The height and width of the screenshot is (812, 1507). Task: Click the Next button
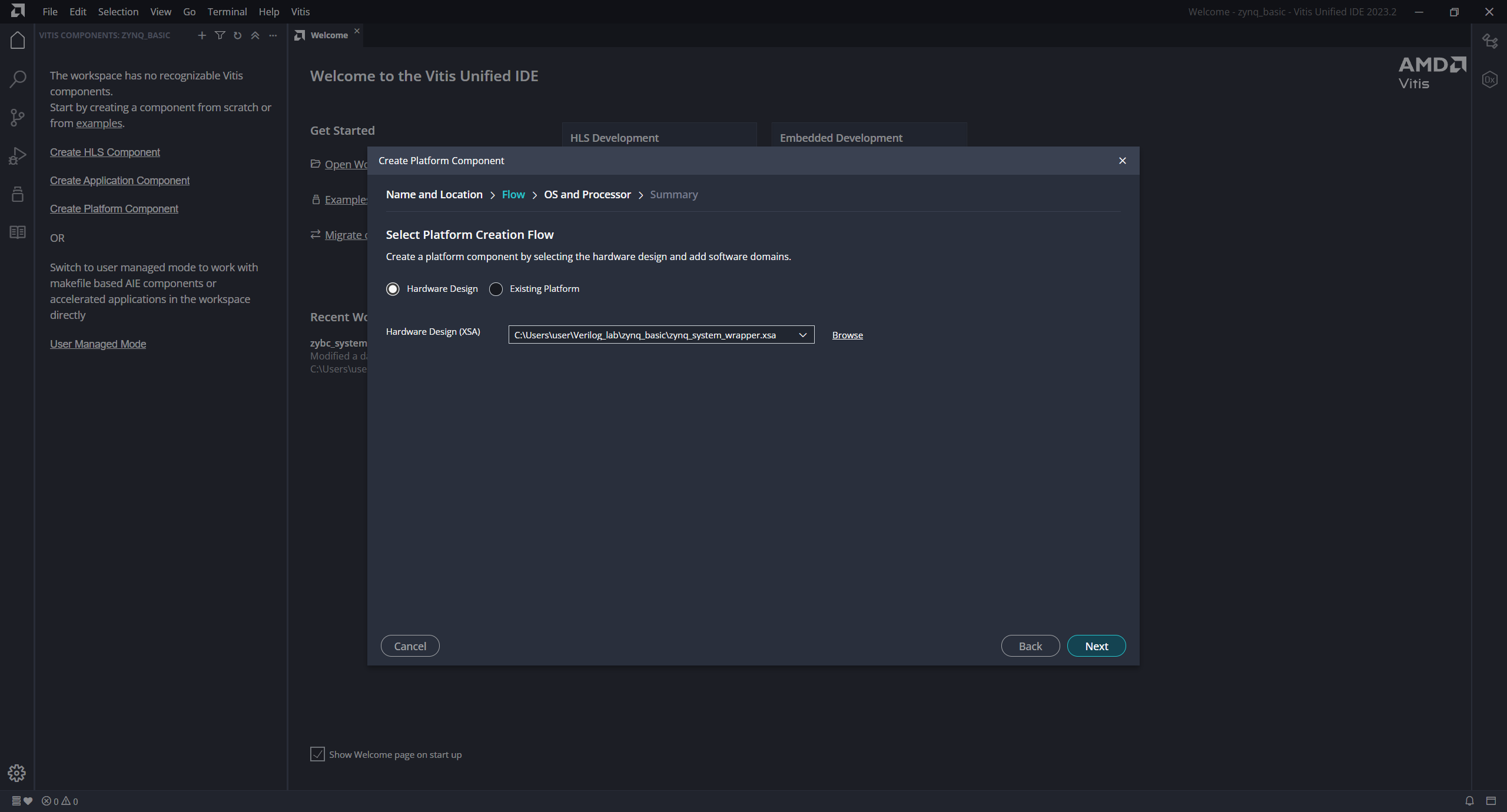[1096, 646]
